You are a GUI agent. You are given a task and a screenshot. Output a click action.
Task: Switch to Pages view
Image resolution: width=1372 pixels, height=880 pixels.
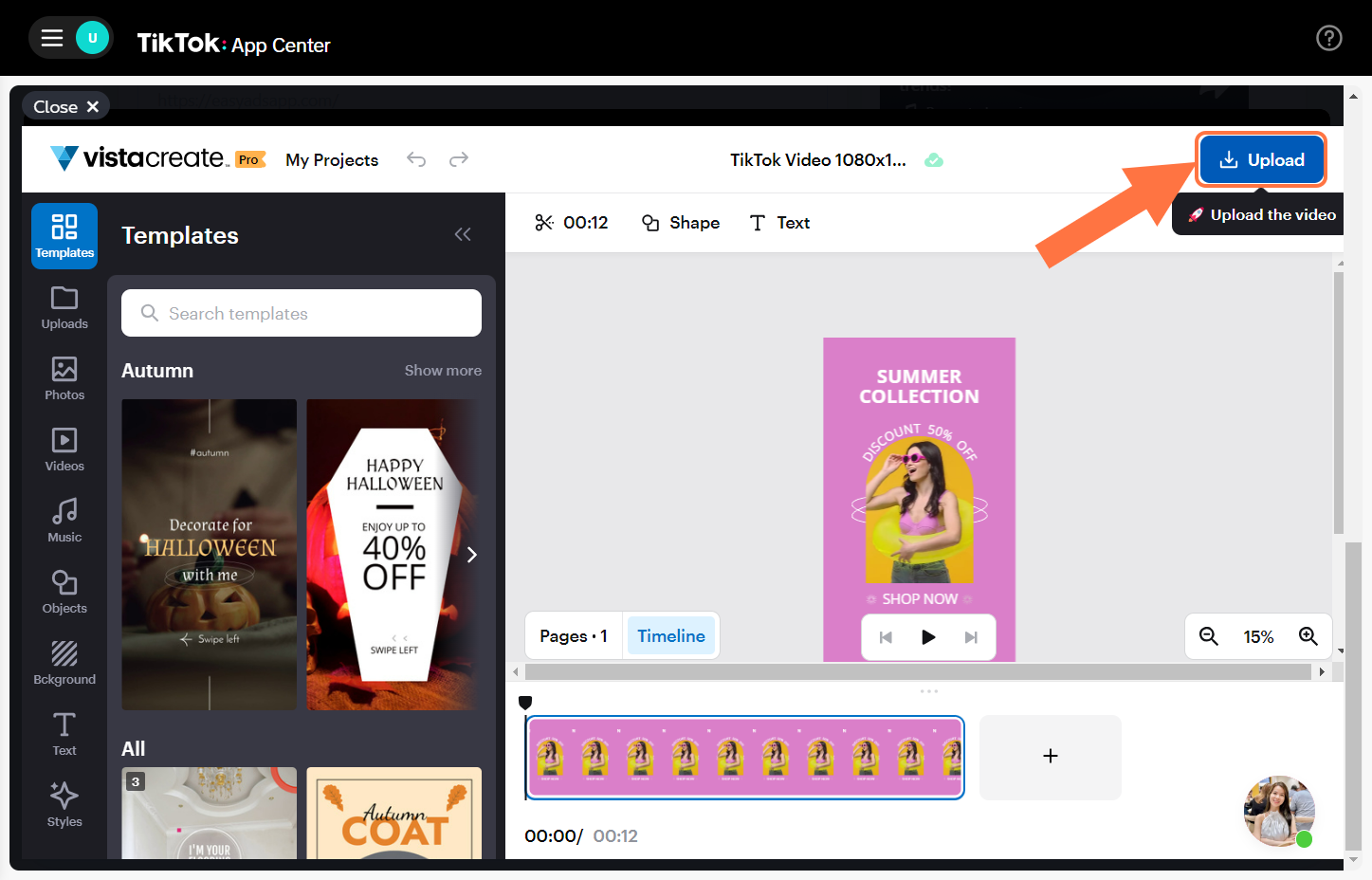[573, 635]
